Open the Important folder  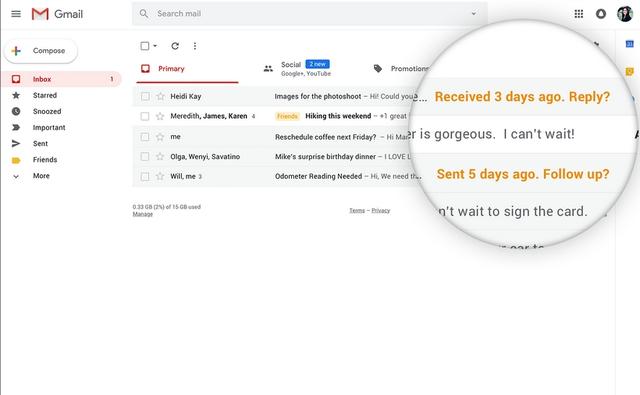pyautogui.click(x=49, y=127)
